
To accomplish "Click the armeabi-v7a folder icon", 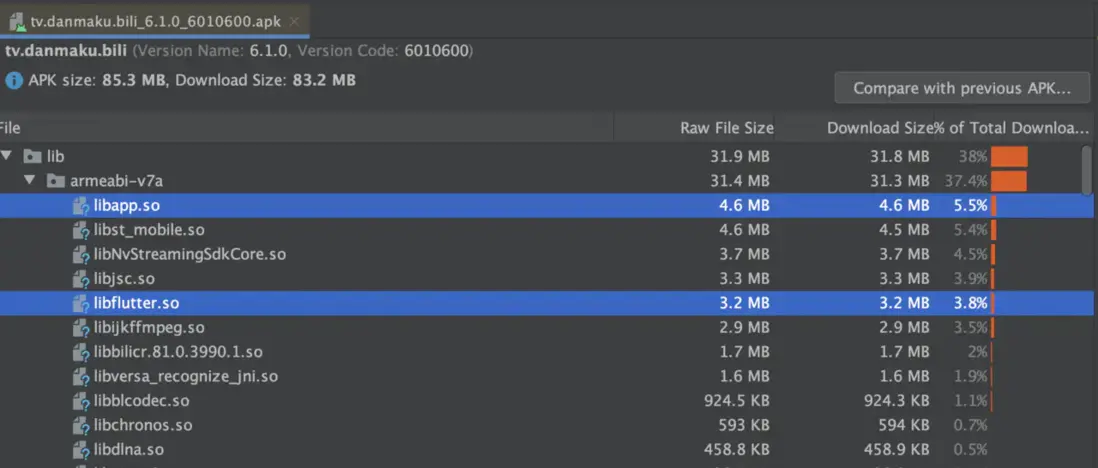I will click(x=56, y=181).
